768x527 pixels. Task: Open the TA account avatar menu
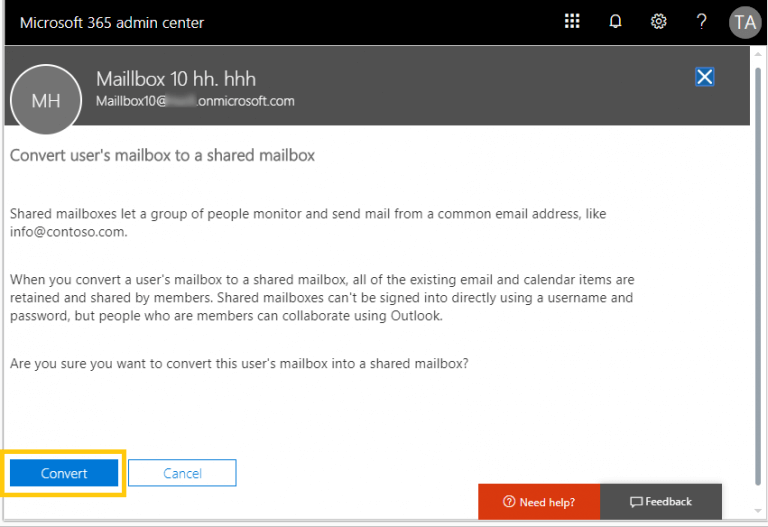pos(745,23)
